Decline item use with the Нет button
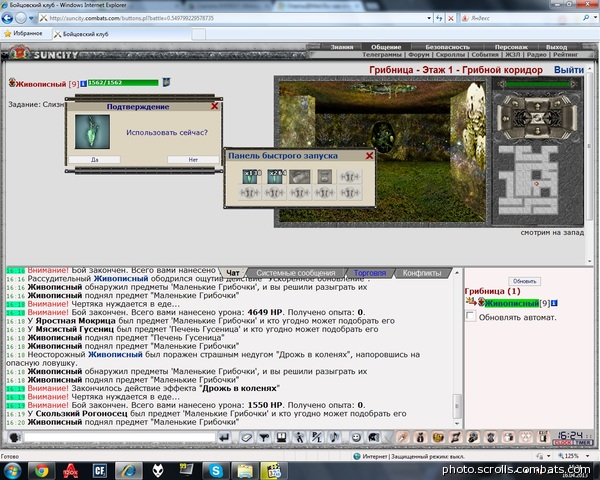Screen dimensions: 600x480 point(193,159)
